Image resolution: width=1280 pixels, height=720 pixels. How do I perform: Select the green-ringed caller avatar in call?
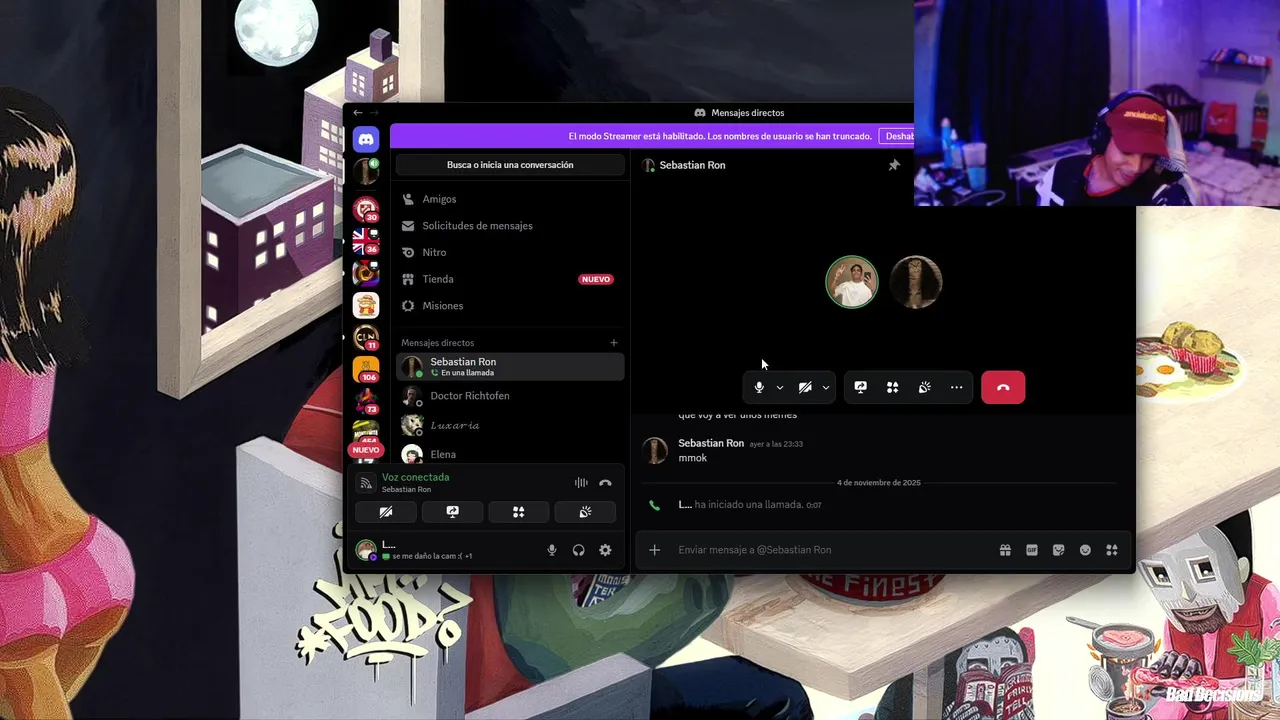point(852,282)
